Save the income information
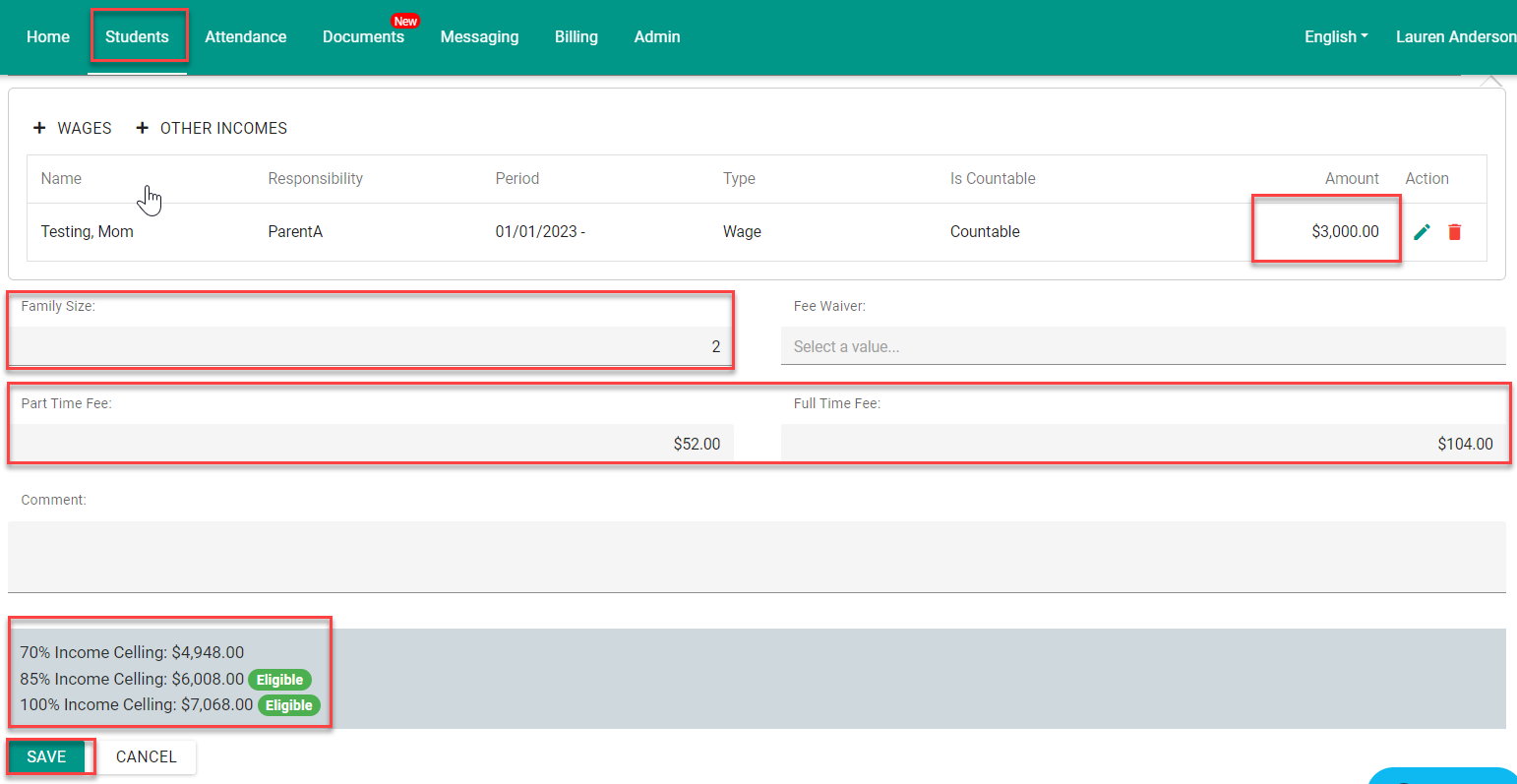 (47, 756)
